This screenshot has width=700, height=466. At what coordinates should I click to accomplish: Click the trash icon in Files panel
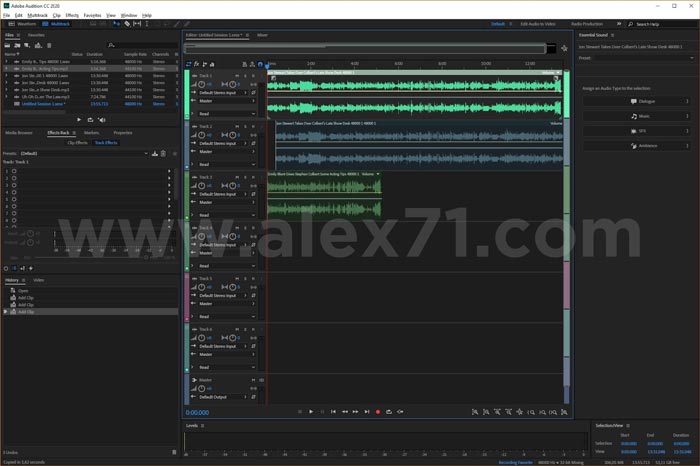pyautogui.click(x=49, y=45)
